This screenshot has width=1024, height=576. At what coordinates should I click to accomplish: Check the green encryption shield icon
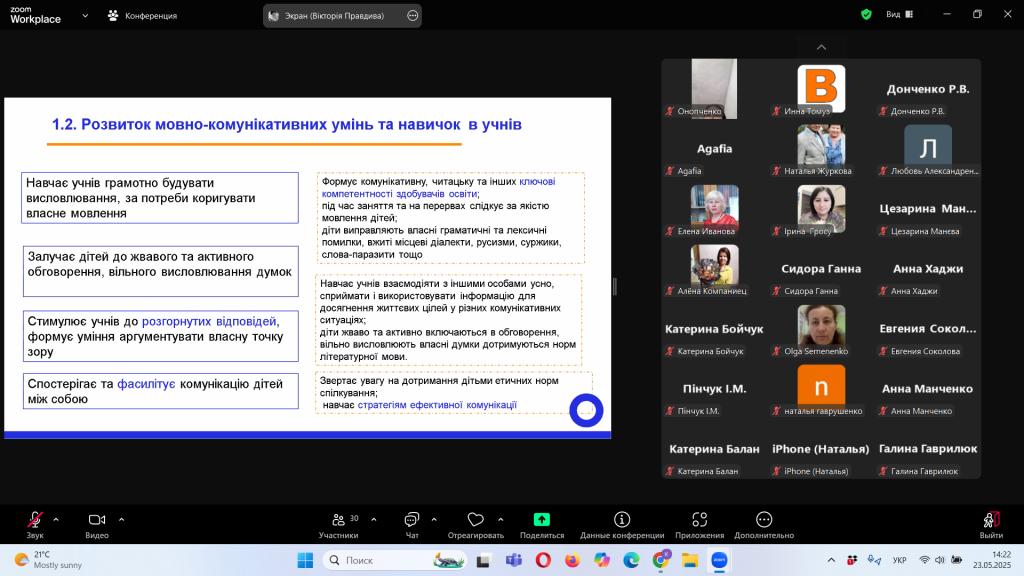point(866,14)
